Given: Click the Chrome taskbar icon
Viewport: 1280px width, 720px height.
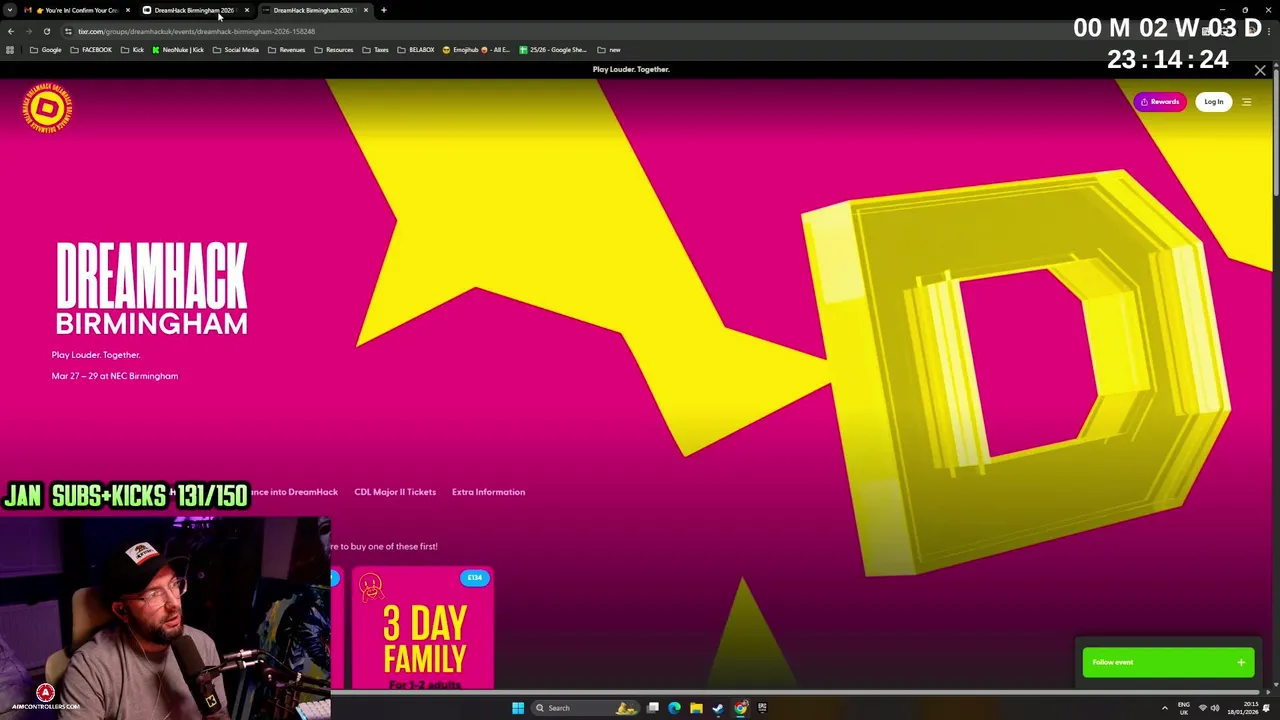Looking at the screenshot, I should [740, 708].
